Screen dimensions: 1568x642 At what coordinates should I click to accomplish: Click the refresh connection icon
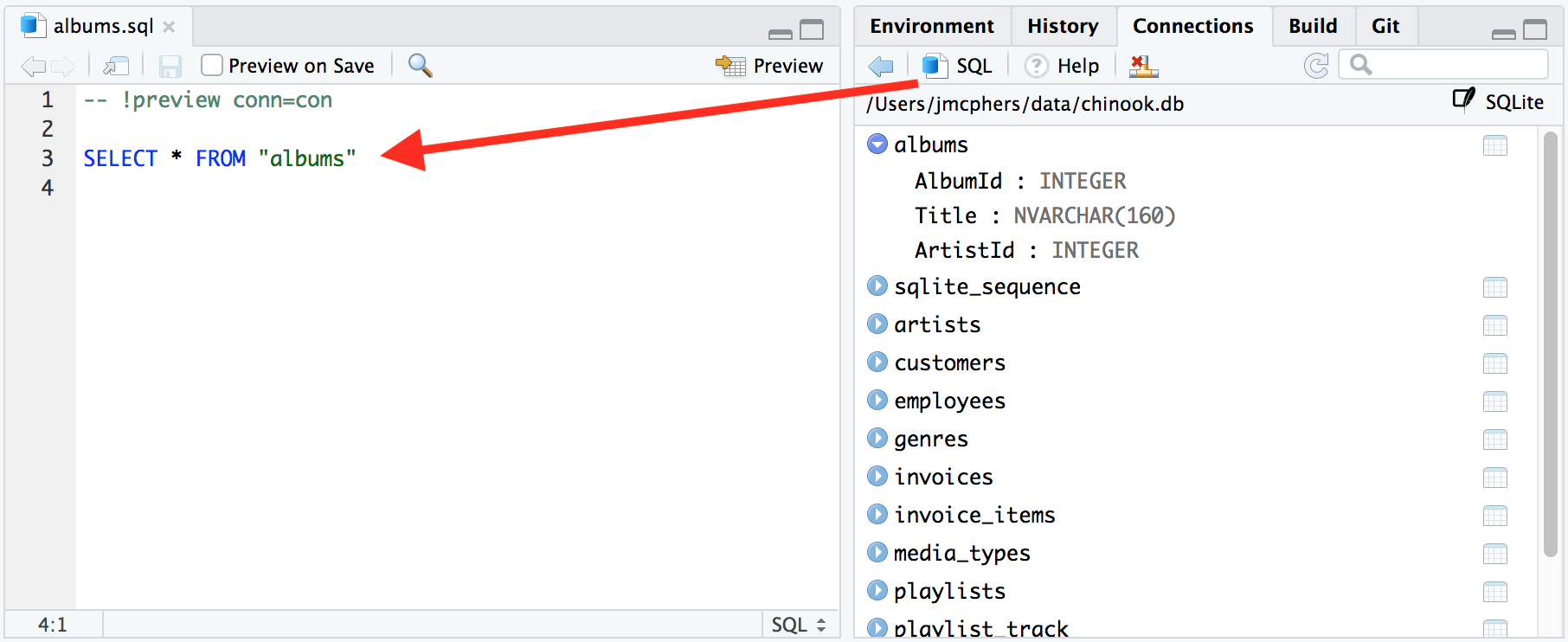(x=1315, y=66)
